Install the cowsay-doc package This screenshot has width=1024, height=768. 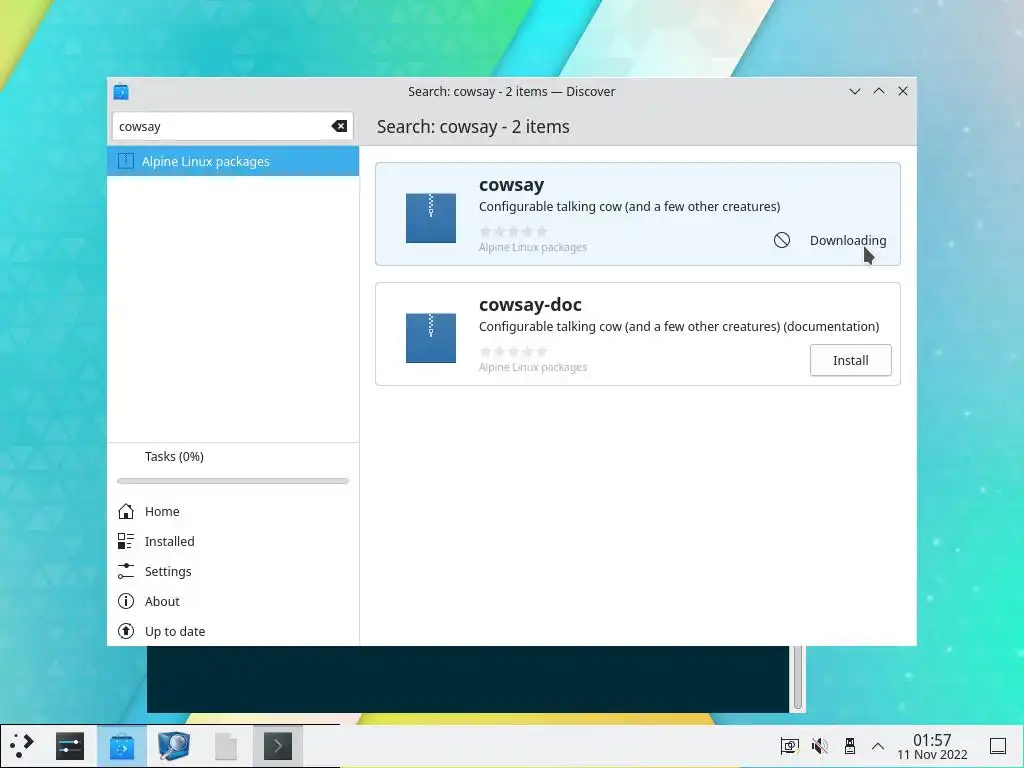pyautogui.click(x=850, y=360)
